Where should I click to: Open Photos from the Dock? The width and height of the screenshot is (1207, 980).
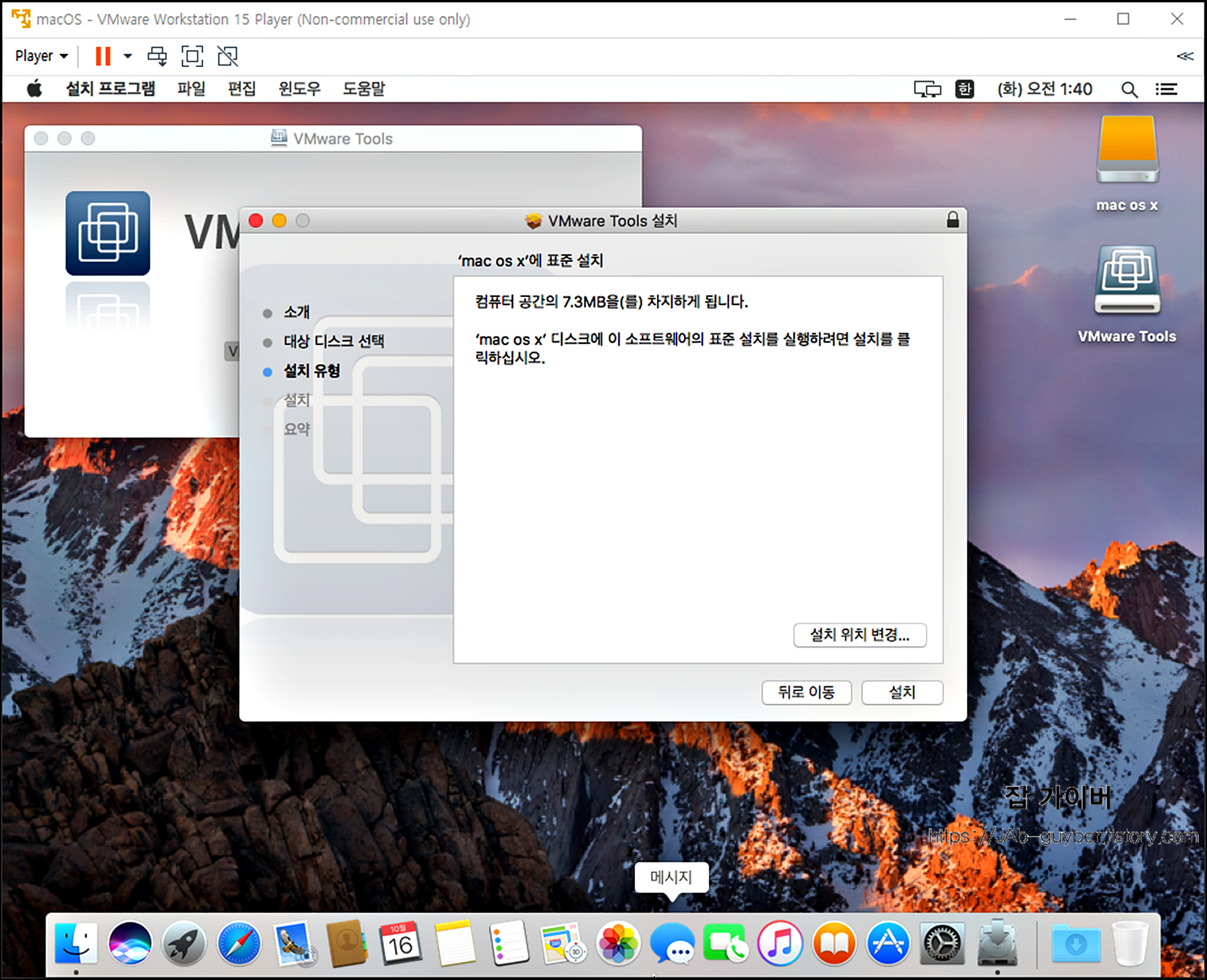[x=618, y=942]
